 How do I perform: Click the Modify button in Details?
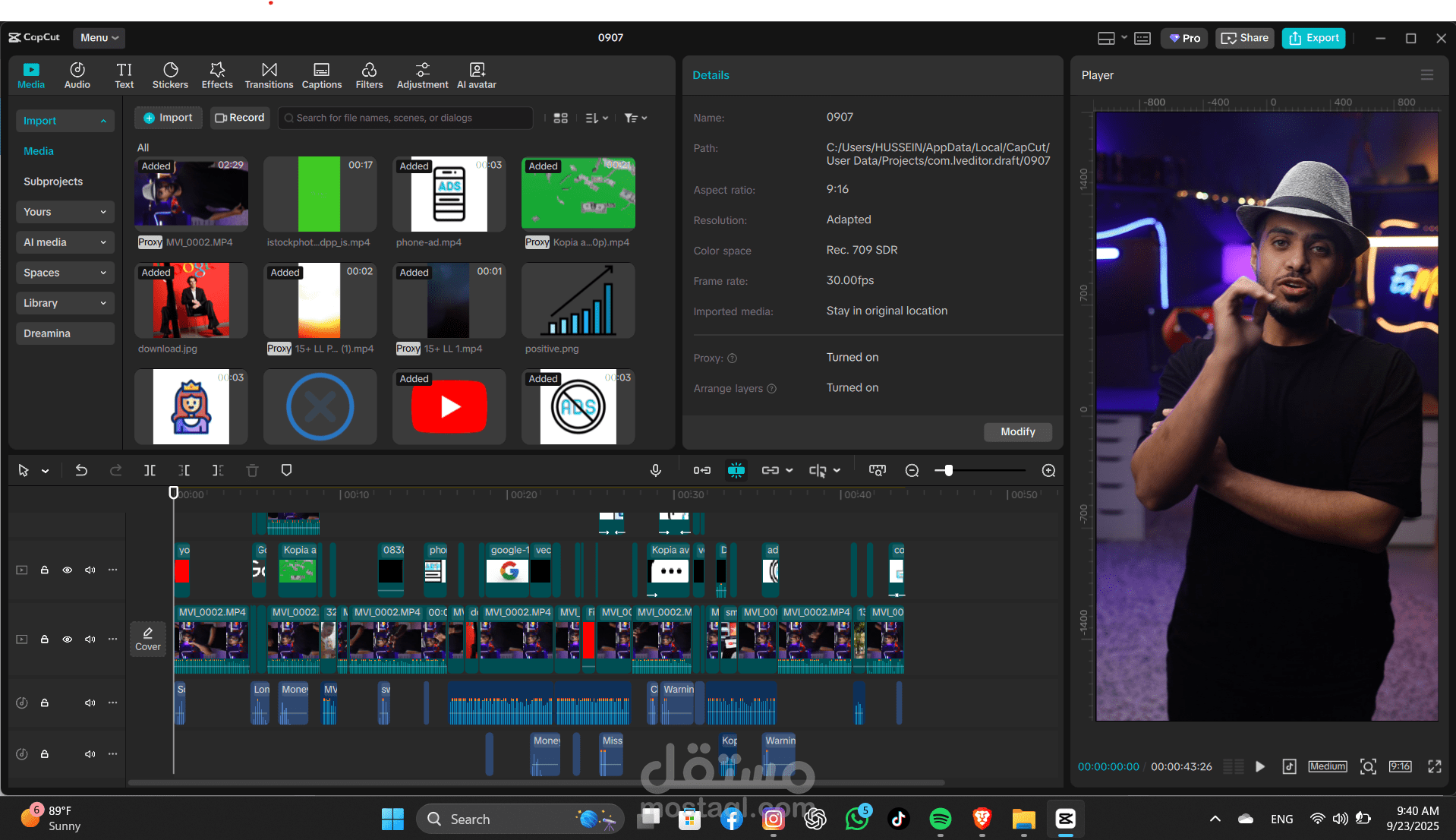(1017, 431)
